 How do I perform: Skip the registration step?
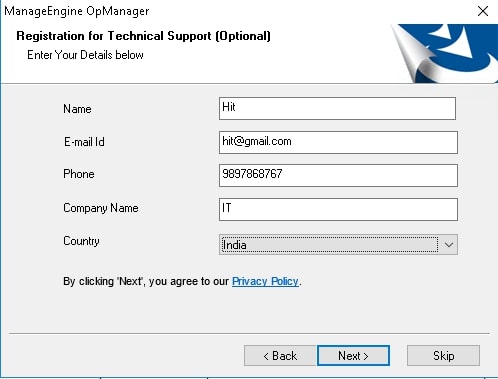(x=443, y=356)
